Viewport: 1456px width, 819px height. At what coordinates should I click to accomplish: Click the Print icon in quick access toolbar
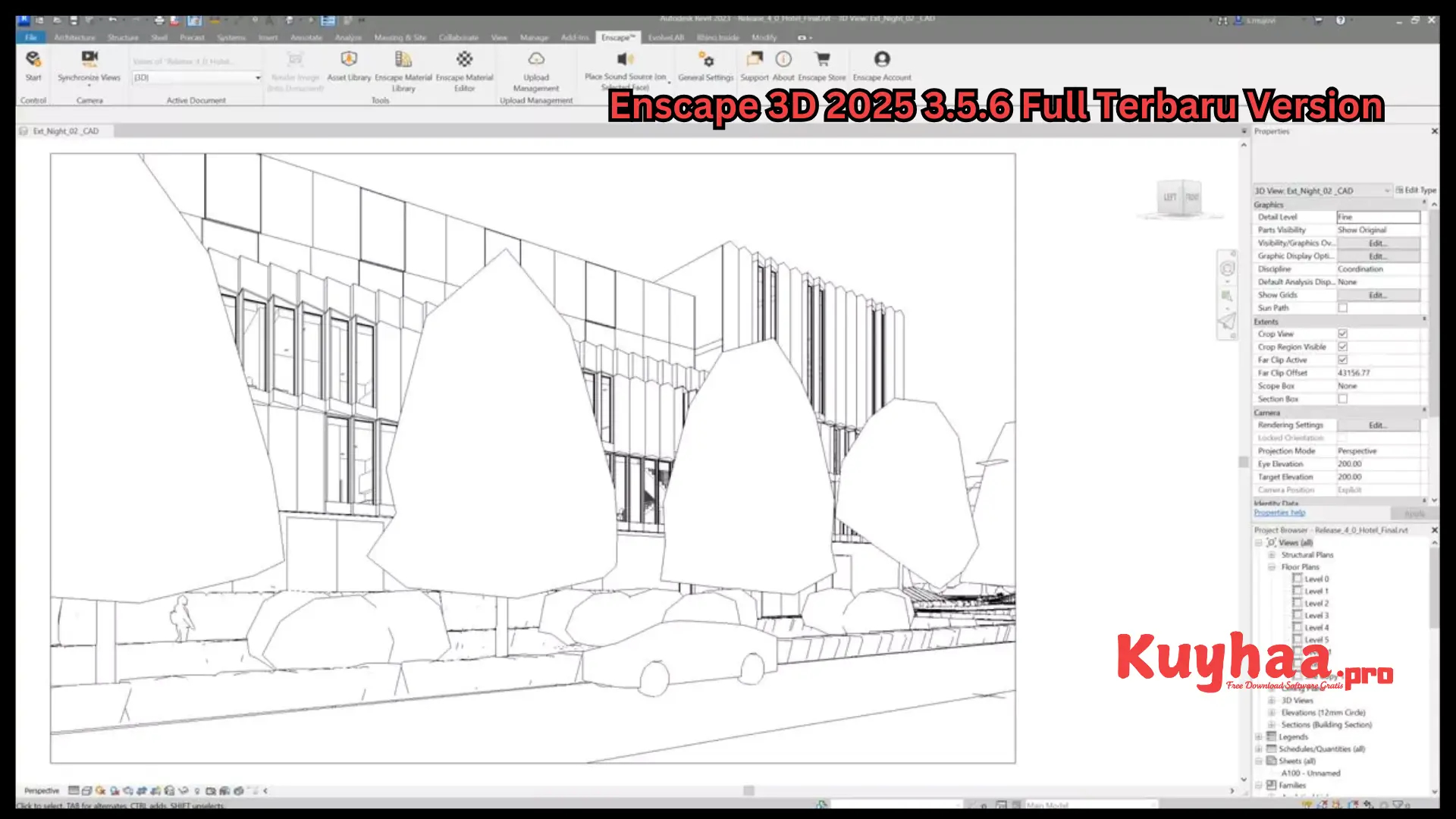click(158, 20)
